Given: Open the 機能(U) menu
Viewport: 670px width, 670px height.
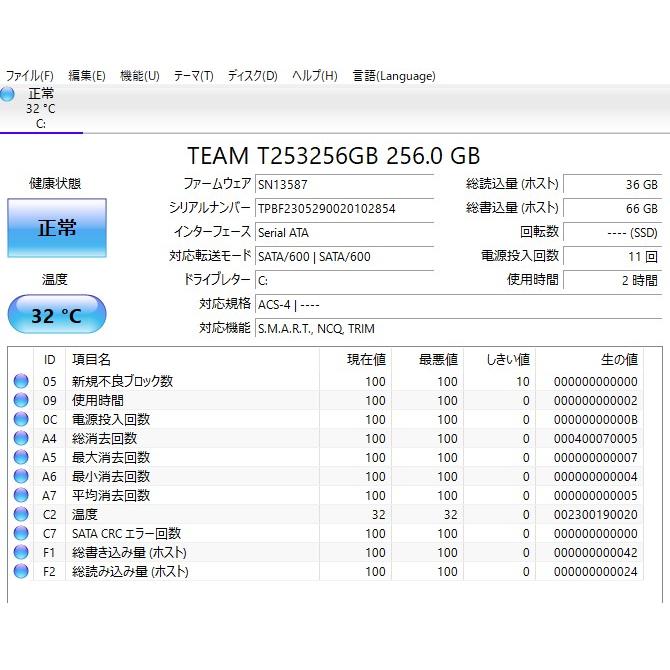Looking at the screenshot, I should (x=140, y=76).
